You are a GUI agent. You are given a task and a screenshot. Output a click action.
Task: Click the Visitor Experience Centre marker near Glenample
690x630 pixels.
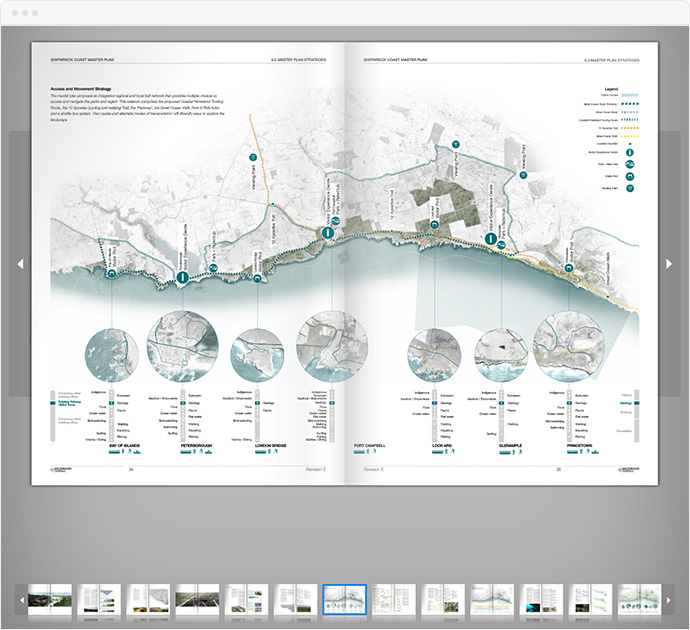tap(491, 239)
